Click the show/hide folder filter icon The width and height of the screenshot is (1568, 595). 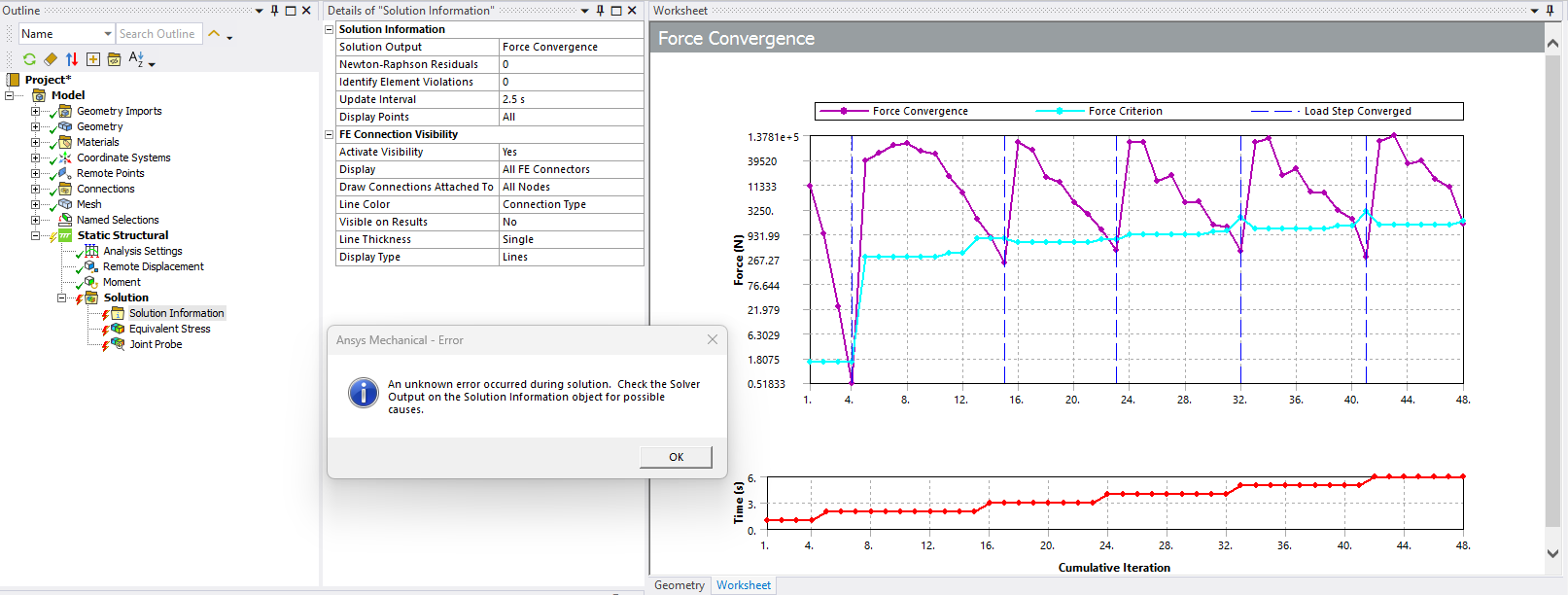coord(114,59)
